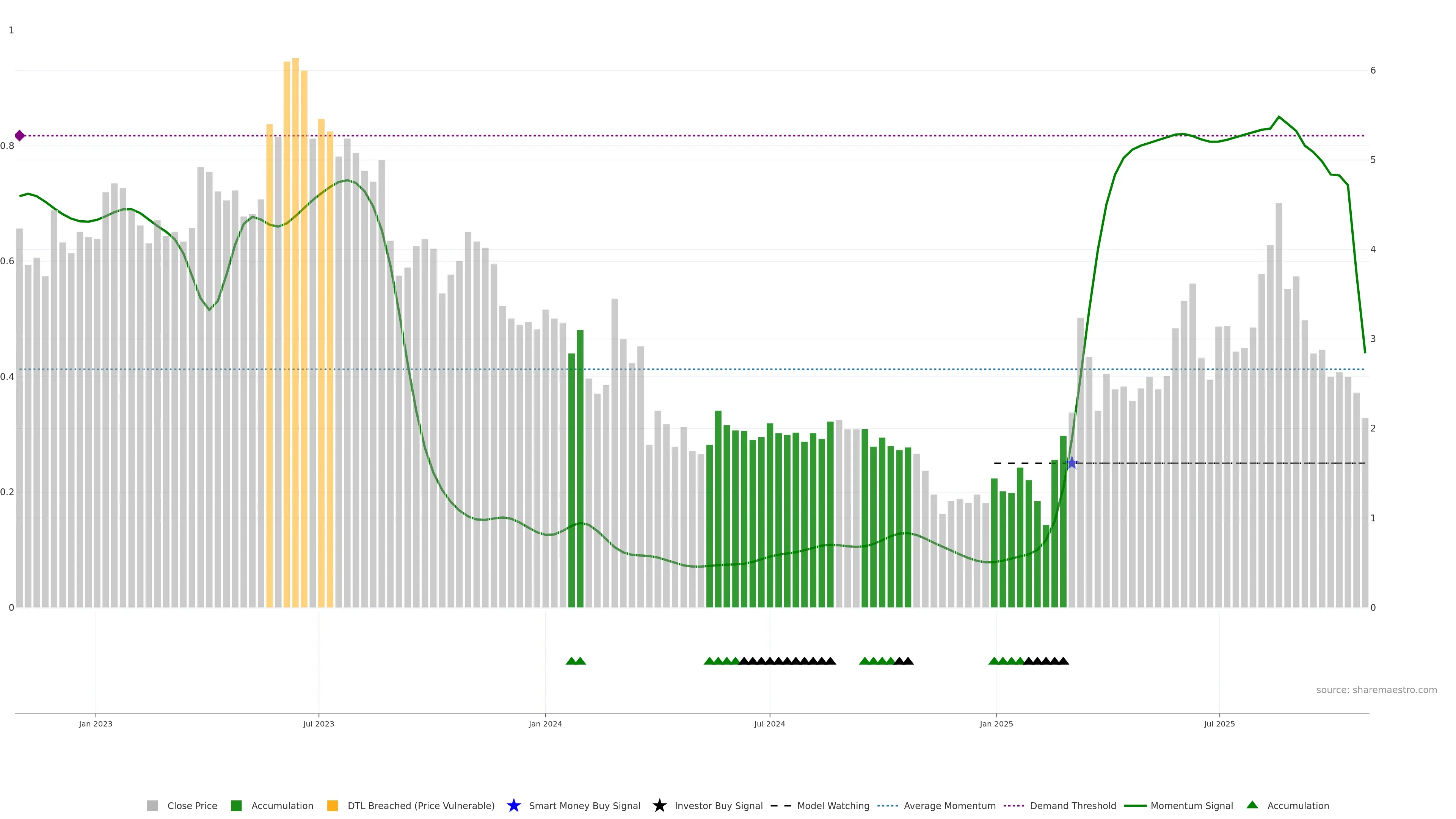This screenshot has width=1456, height=819.
Task: Click the dashed Model Watching legend line
Action: [x=781, y=805]
